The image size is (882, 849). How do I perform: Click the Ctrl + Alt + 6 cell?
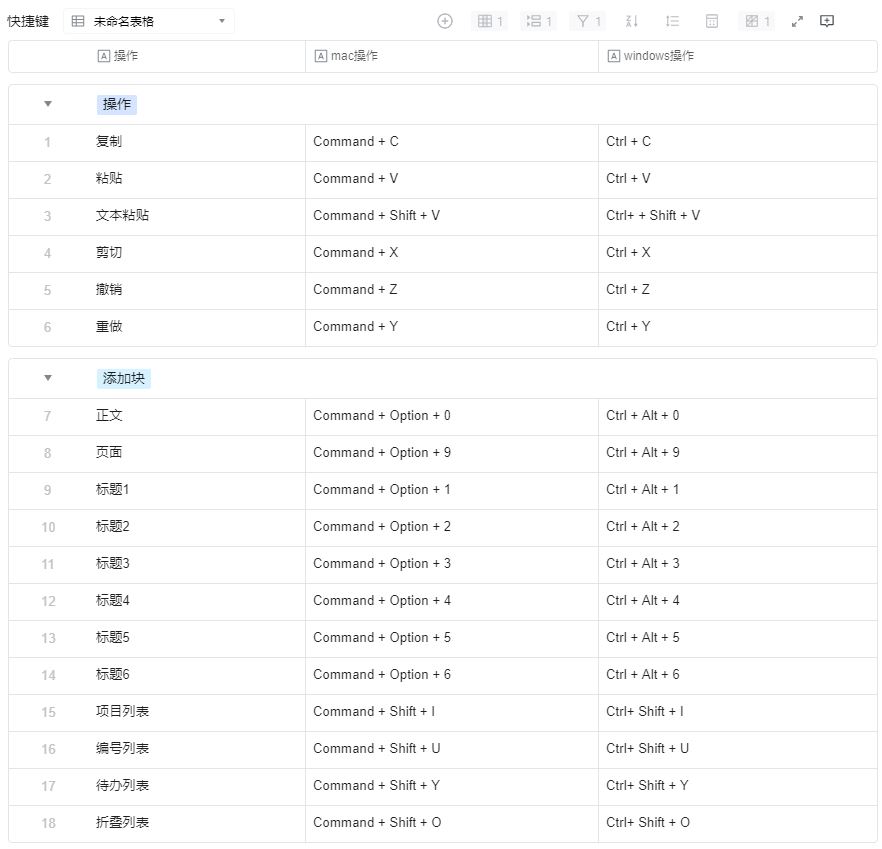(x=737, y=675)
